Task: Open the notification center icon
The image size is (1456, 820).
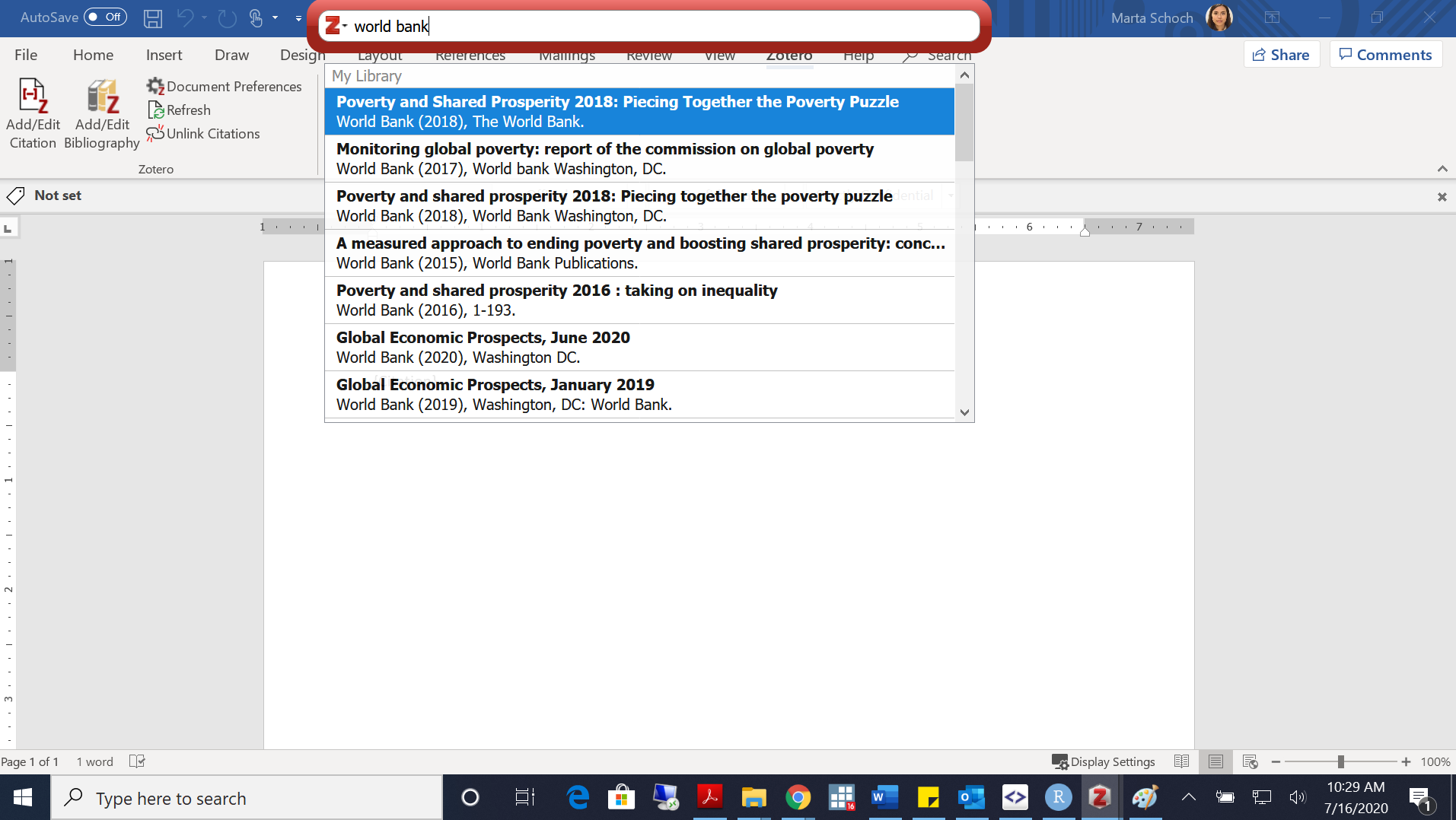Action: pyautogui.click(x=1422, y=798)
